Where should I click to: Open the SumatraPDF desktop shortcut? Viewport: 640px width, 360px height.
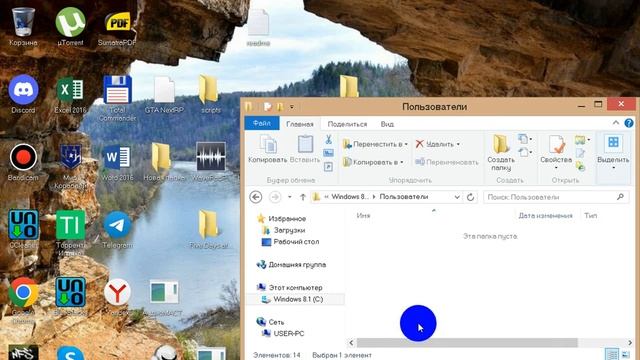[117, 27]
